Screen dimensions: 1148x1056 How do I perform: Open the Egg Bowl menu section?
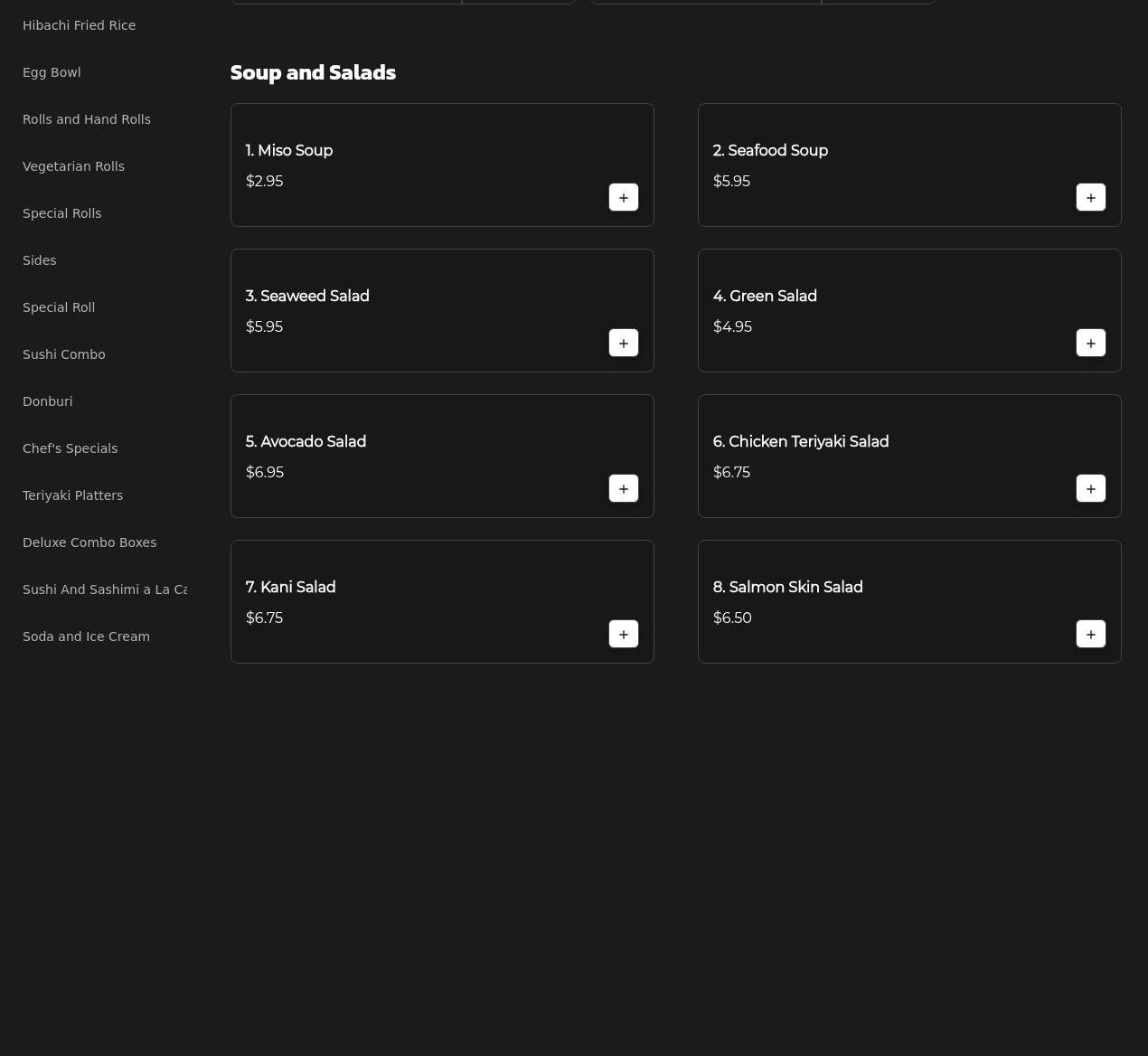[52, 72]
